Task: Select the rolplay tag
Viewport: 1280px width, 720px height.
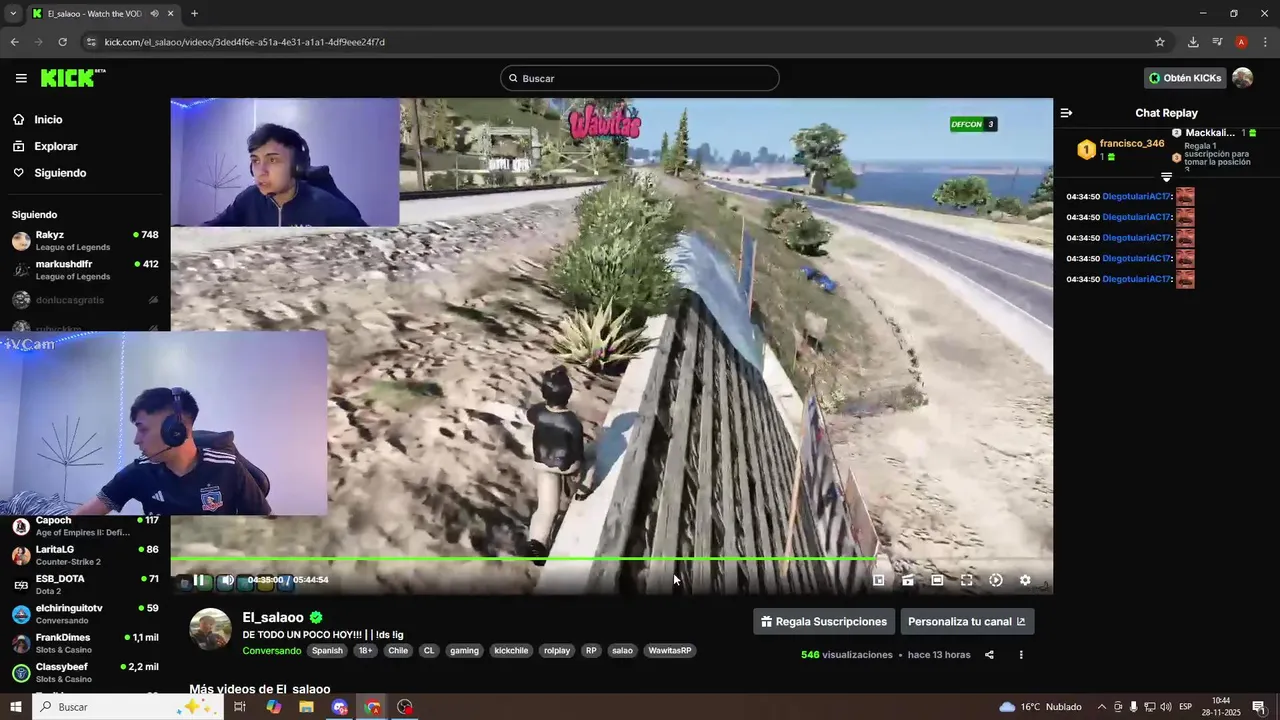Action: click(557, 651)
